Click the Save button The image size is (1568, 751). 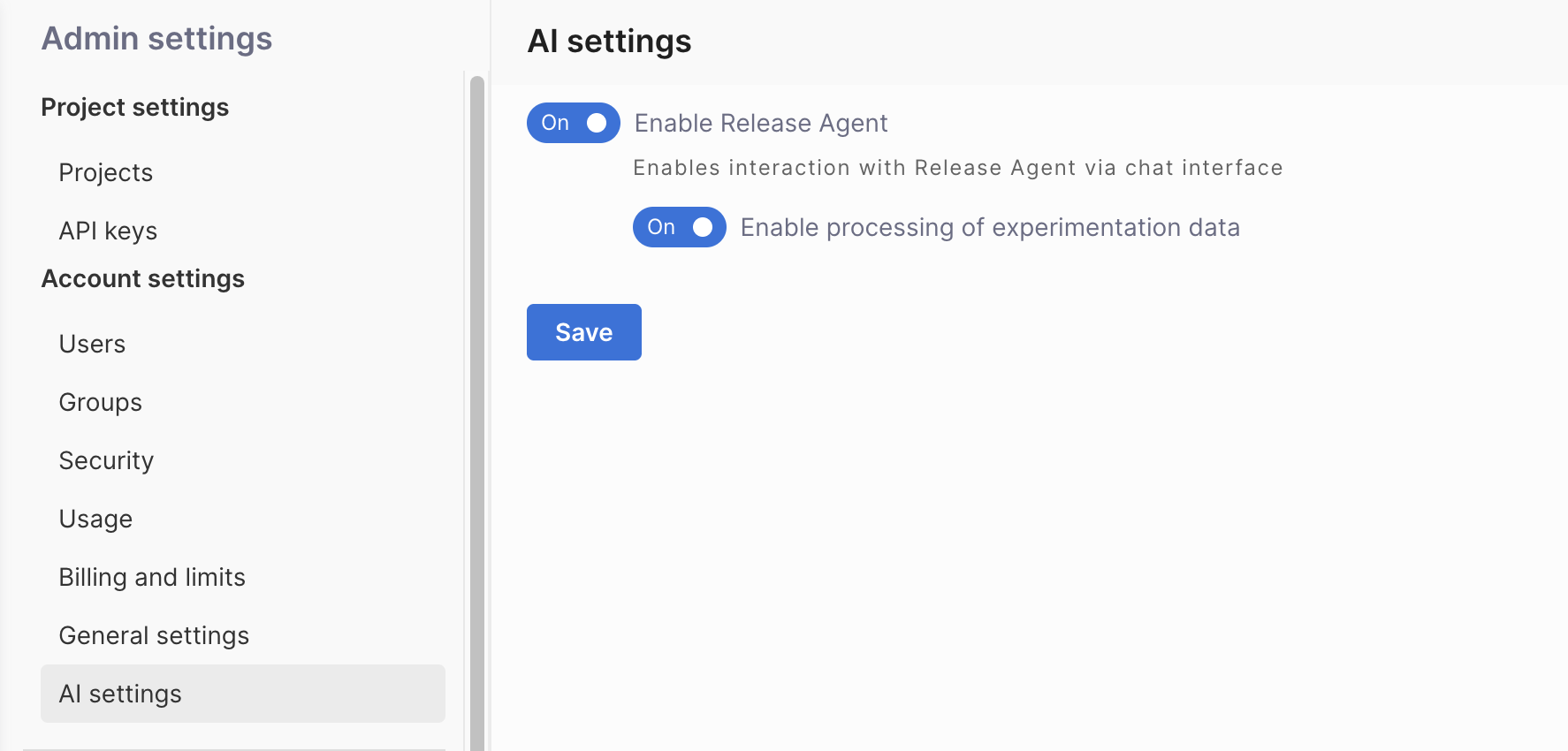pyautogui.click(x=583, y=332)
